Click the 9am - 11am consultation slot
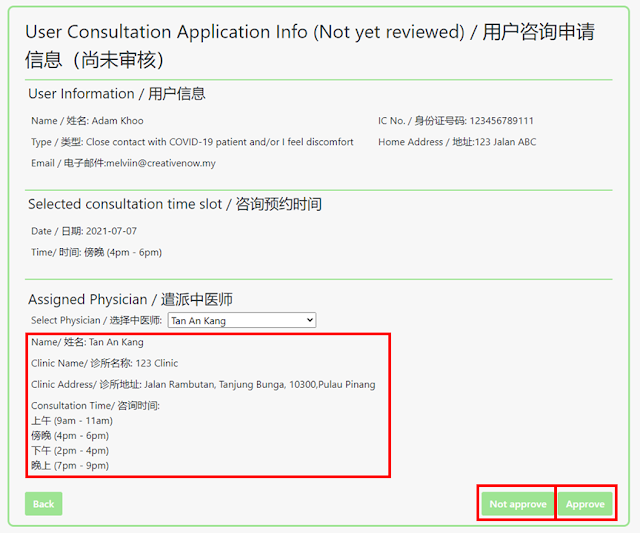The height and width of the screenshot is (533, 640). (72, 421)
